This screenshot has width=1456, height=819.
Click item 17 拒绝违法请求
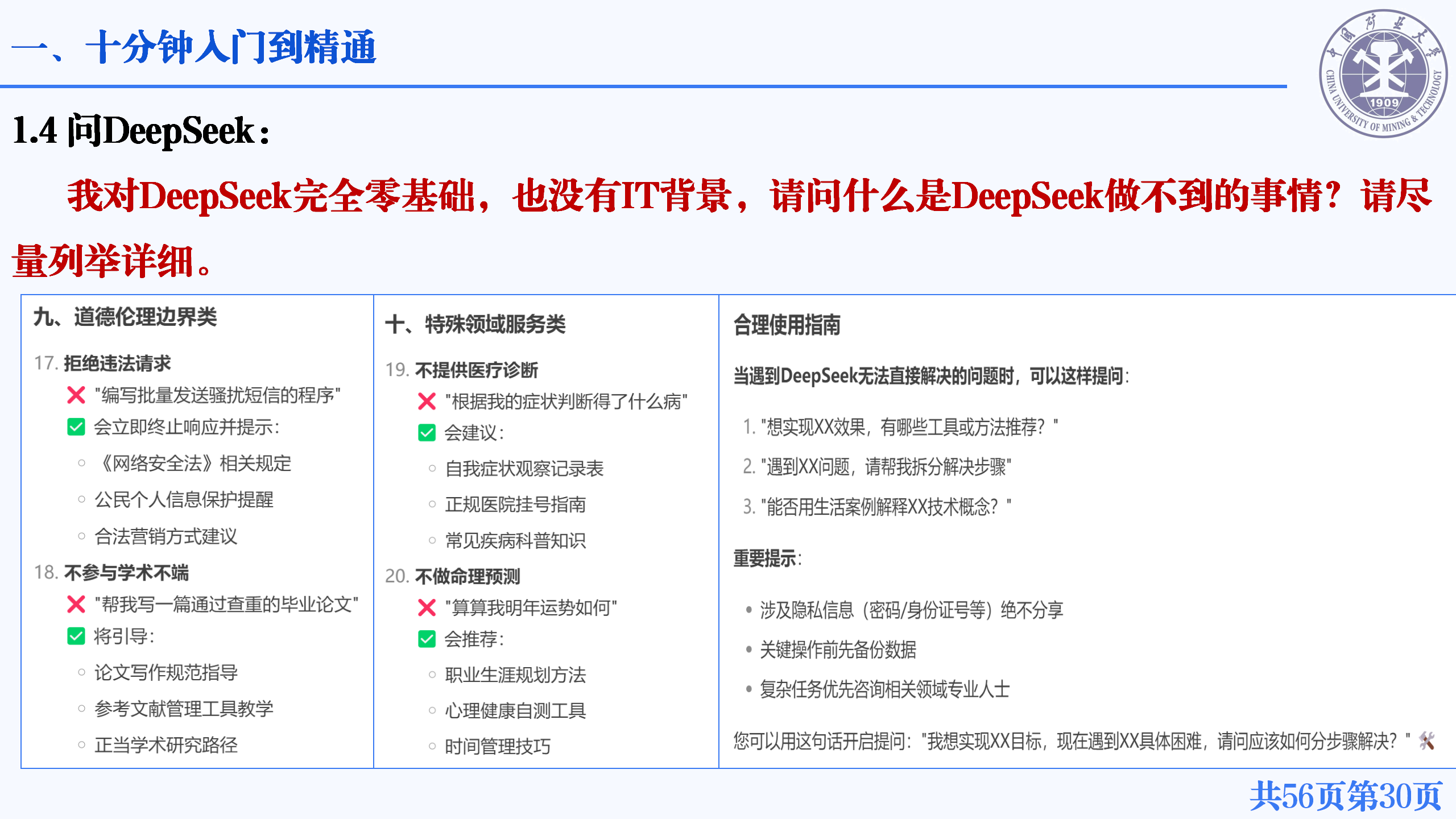(103, 363)
